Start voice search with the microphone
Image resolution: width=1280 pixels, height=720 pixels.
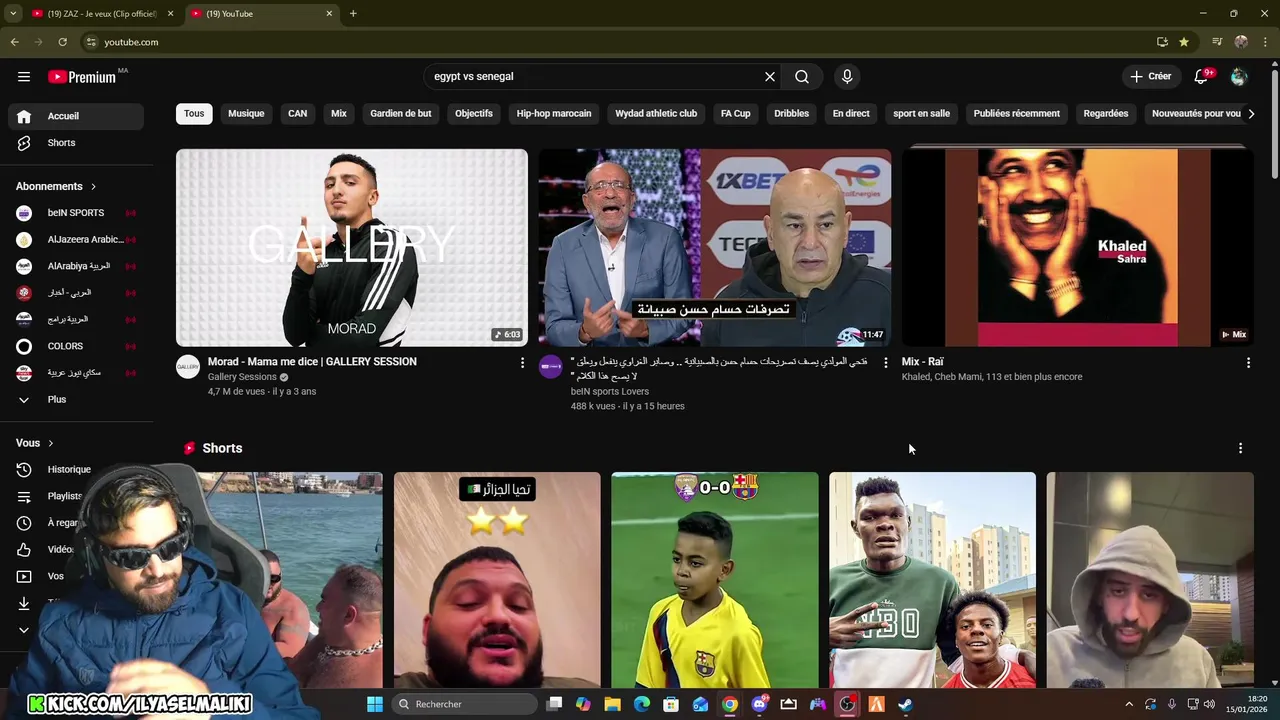click(x=847, y=76)
